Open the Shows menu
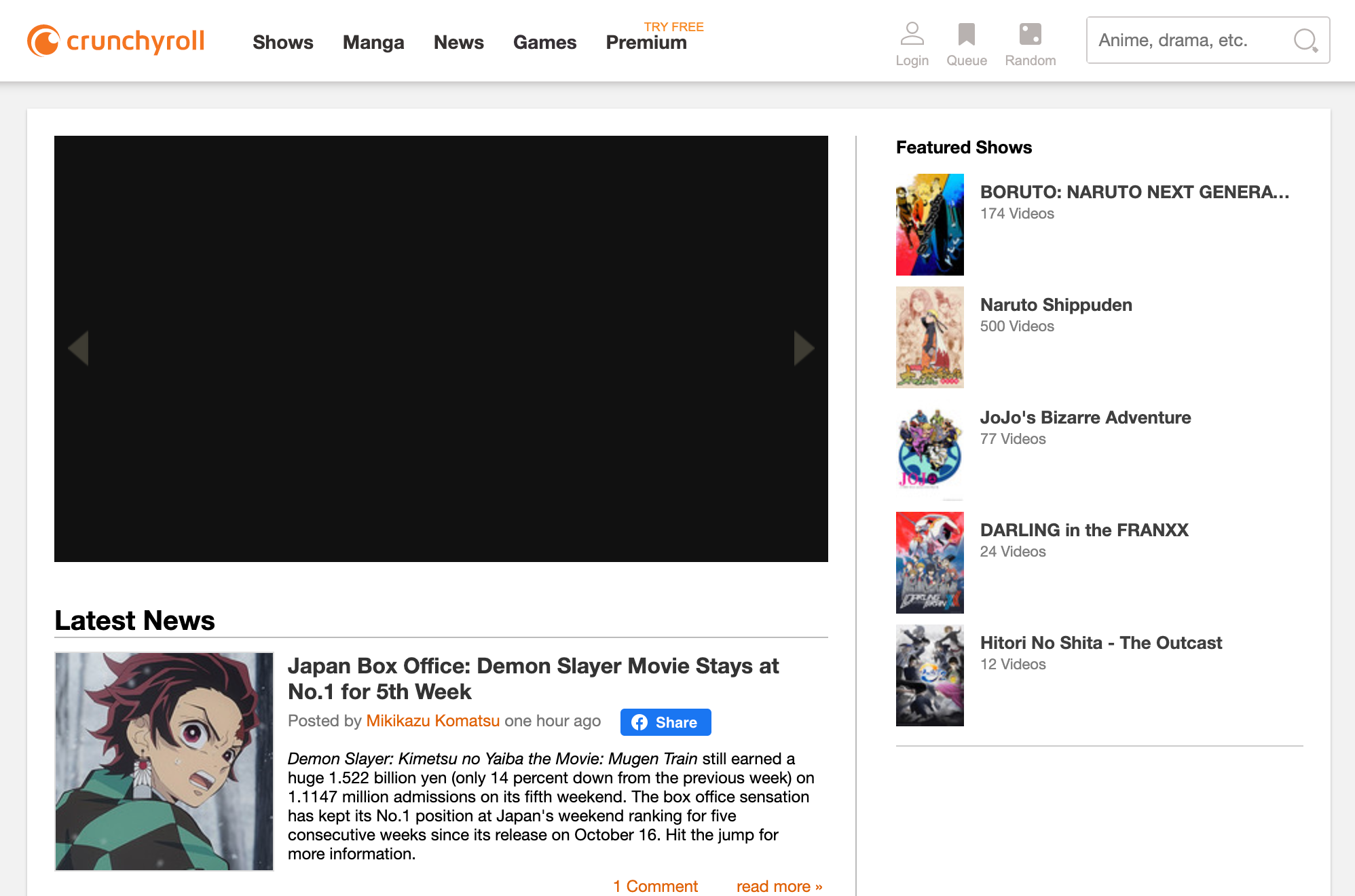1355x896 pixels. [283, 42]
